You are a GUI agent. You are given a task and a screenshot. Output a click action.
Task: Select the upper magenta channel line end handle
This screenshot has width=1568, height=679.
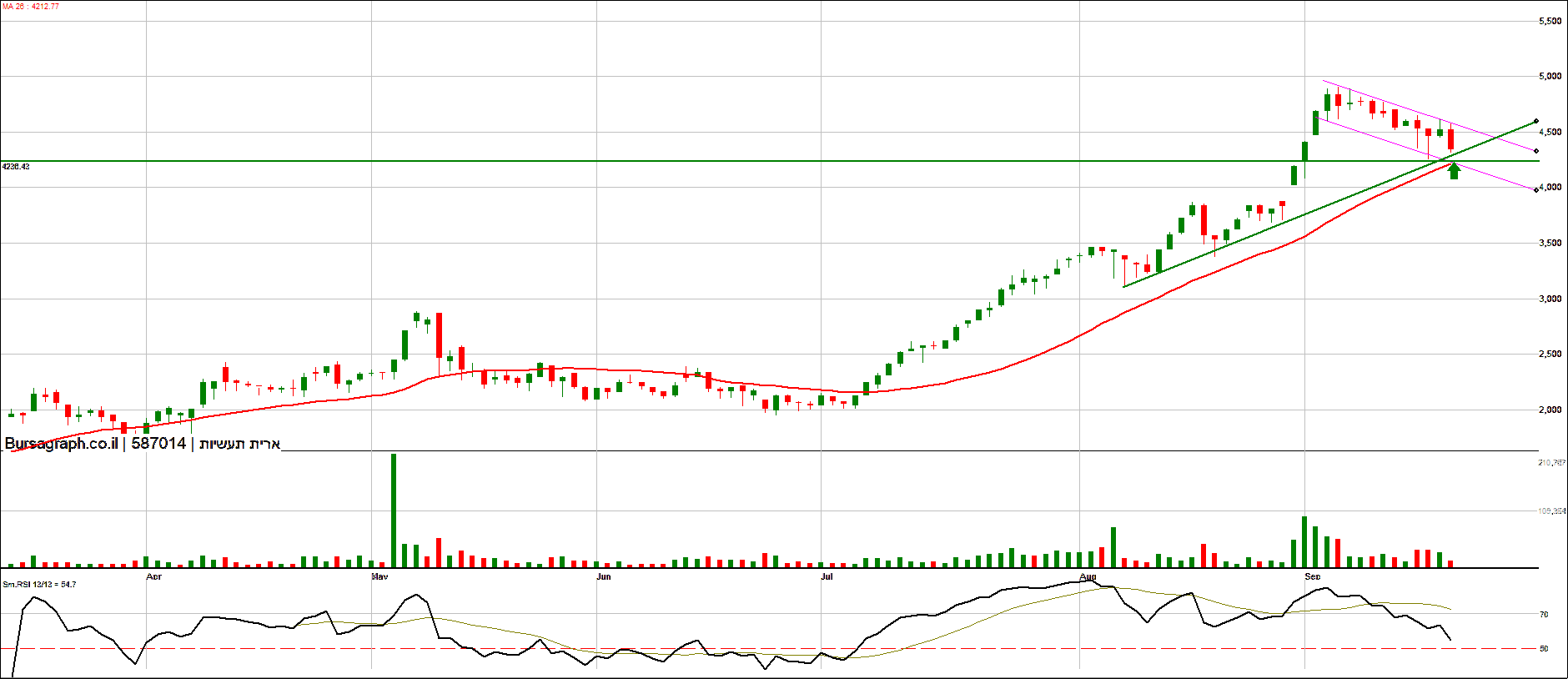1535,151
